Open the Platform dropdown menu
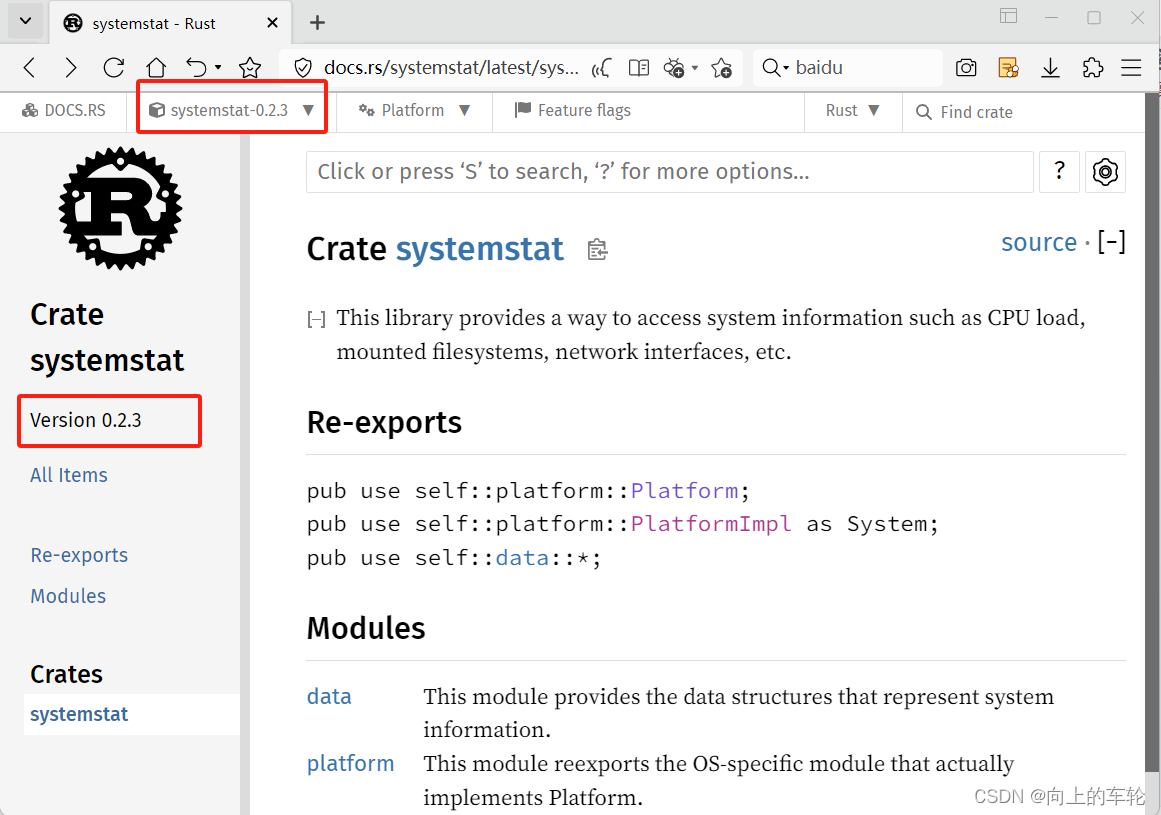 [414, 111]
